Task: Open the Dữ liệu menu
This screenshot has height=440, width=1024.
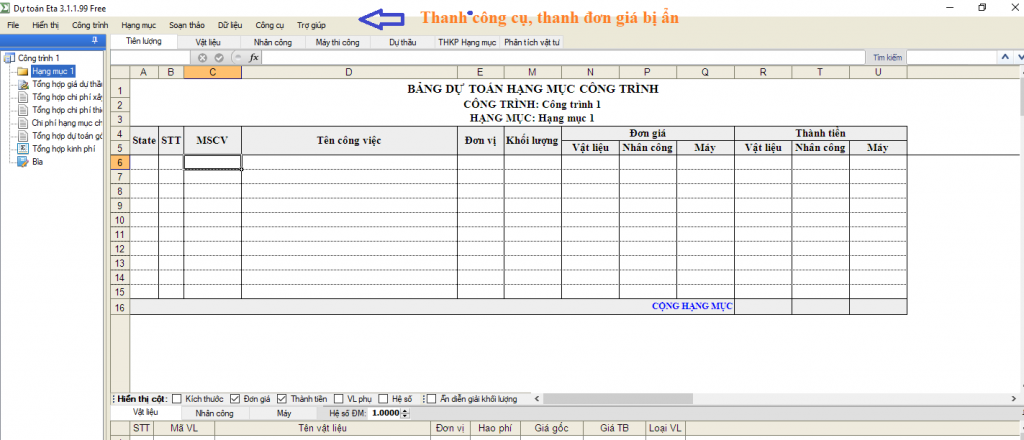Action: coord(231,25)
